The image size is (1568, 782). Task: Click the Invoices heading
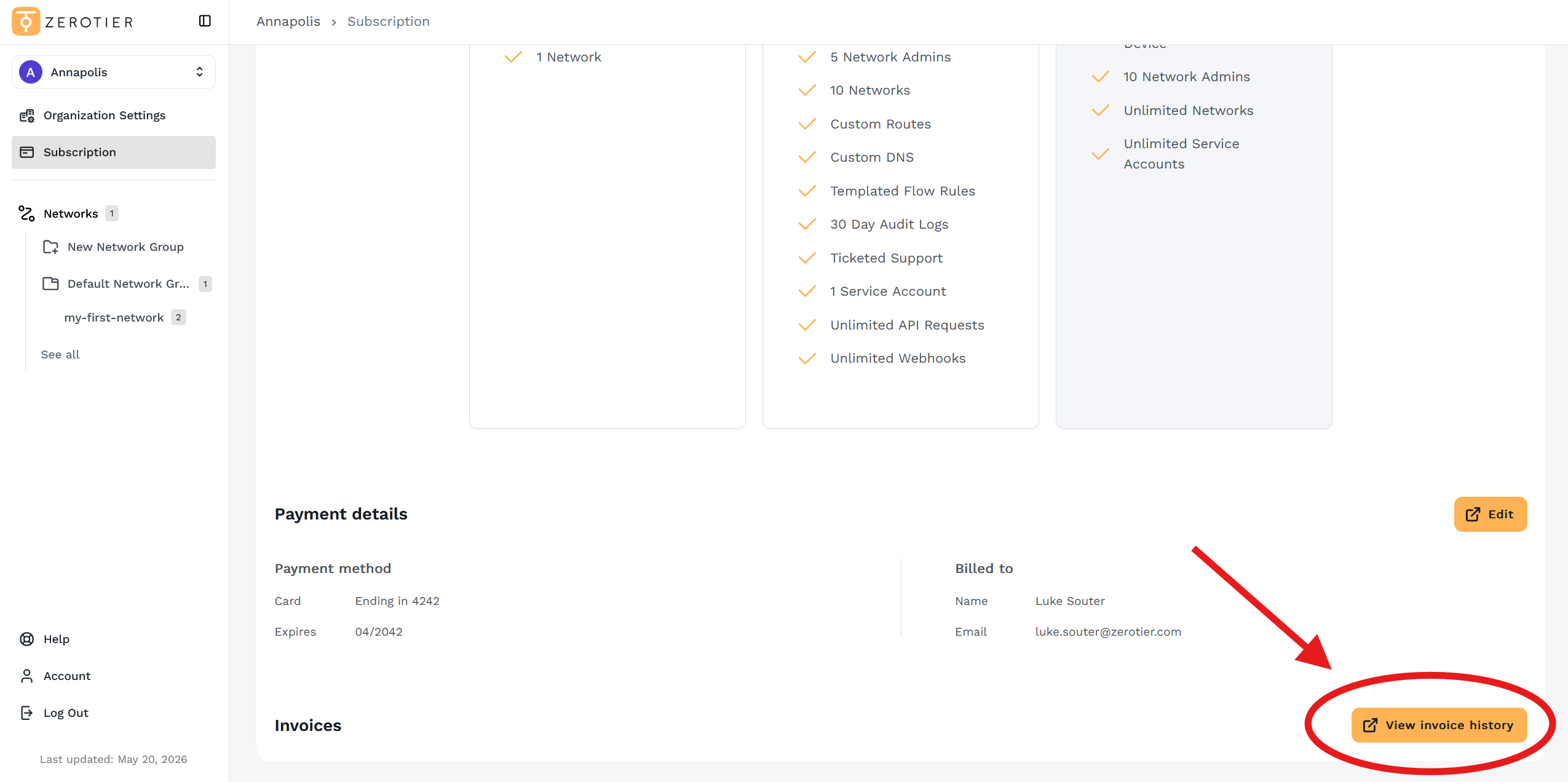(307, 725)
